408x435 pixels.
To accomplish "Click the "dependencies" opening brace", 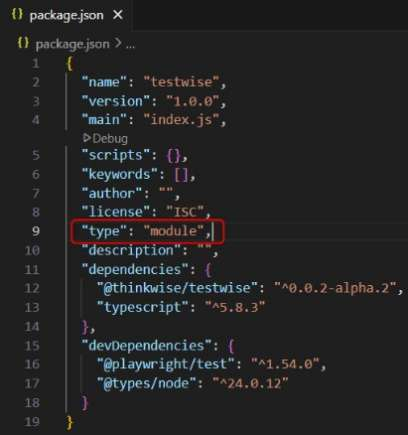I will pos(208,270).
